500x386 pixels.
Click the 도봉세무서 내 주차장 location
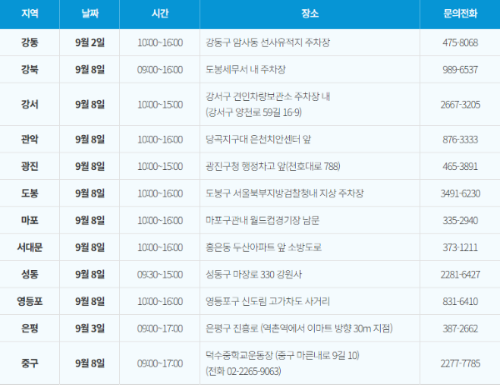point(246,69)
